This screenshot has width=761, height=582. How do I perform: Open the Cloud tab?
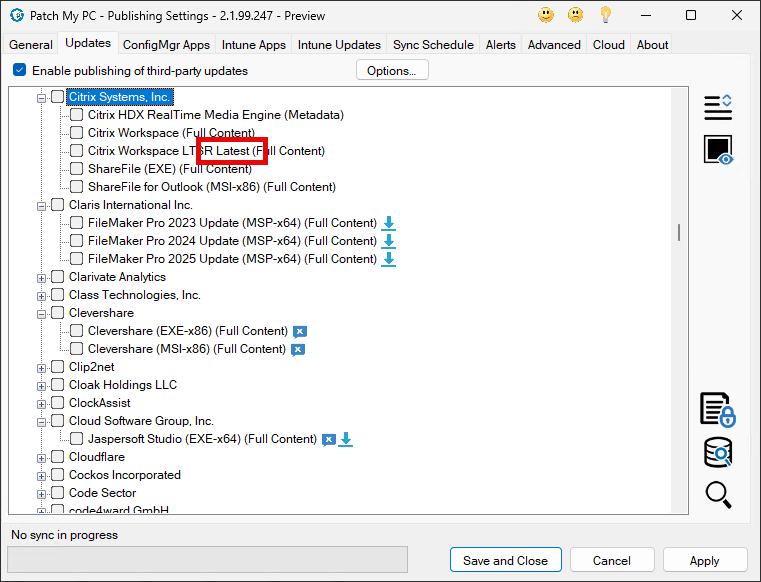pyautogui.click(x=608, y=45)
